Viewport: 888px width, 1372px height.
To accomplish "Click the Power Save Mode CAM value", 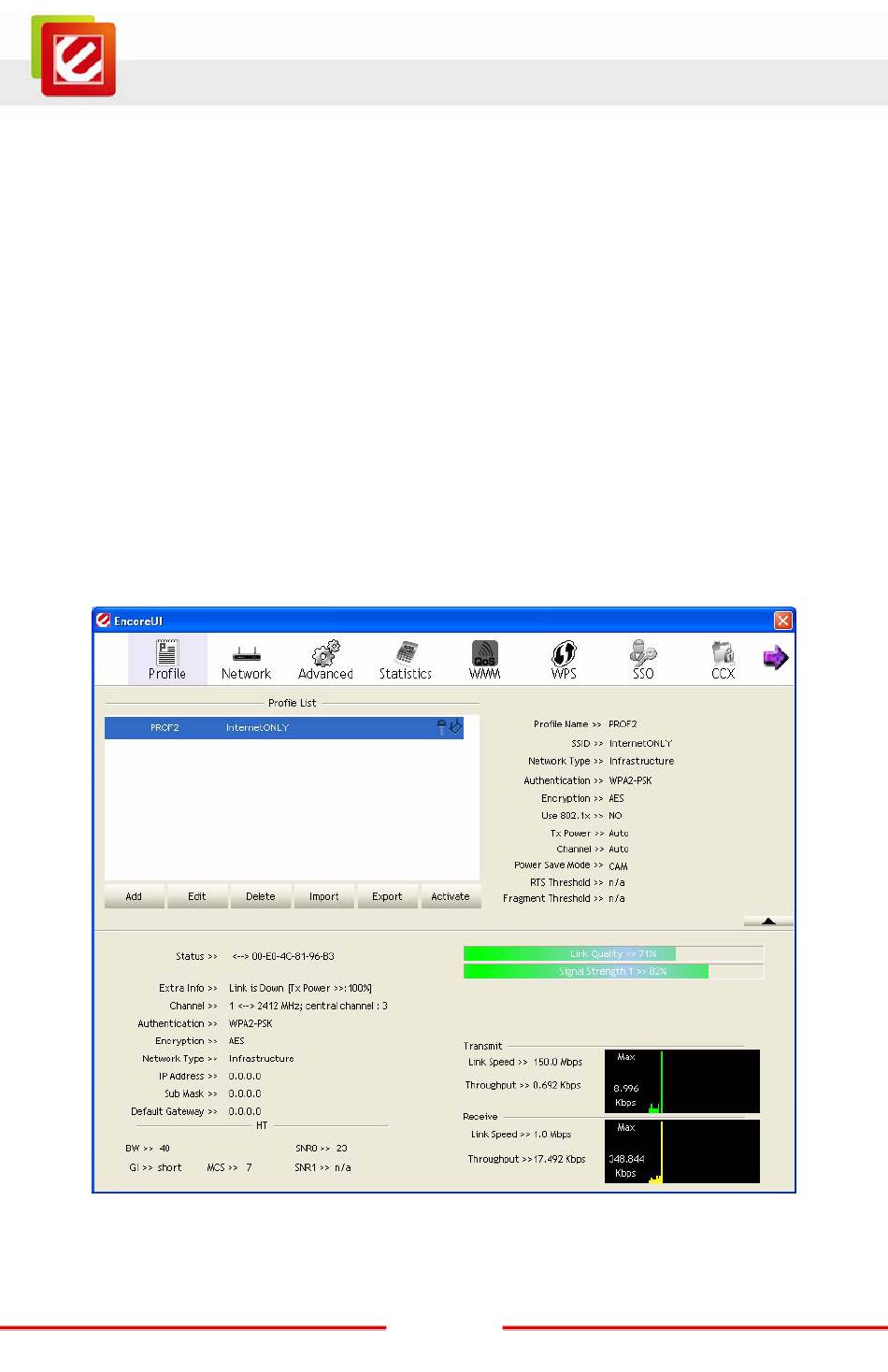I will [x=618, y=866].
